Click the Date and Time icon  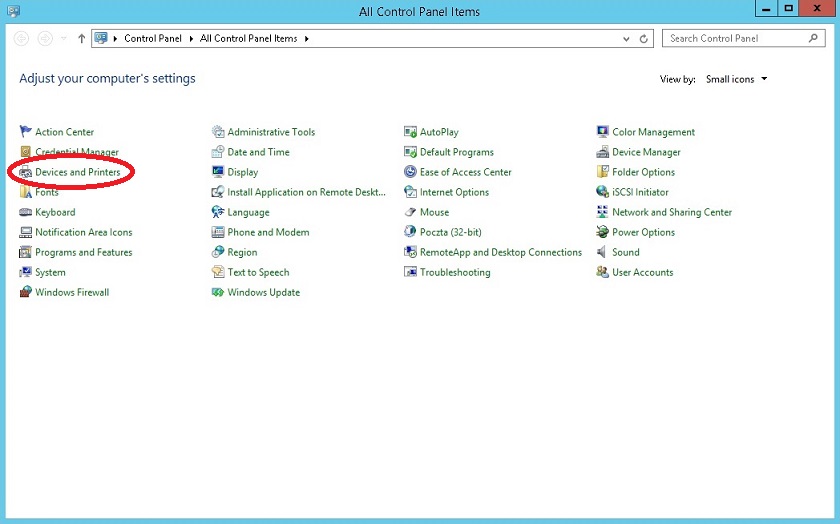click(218, 152)
